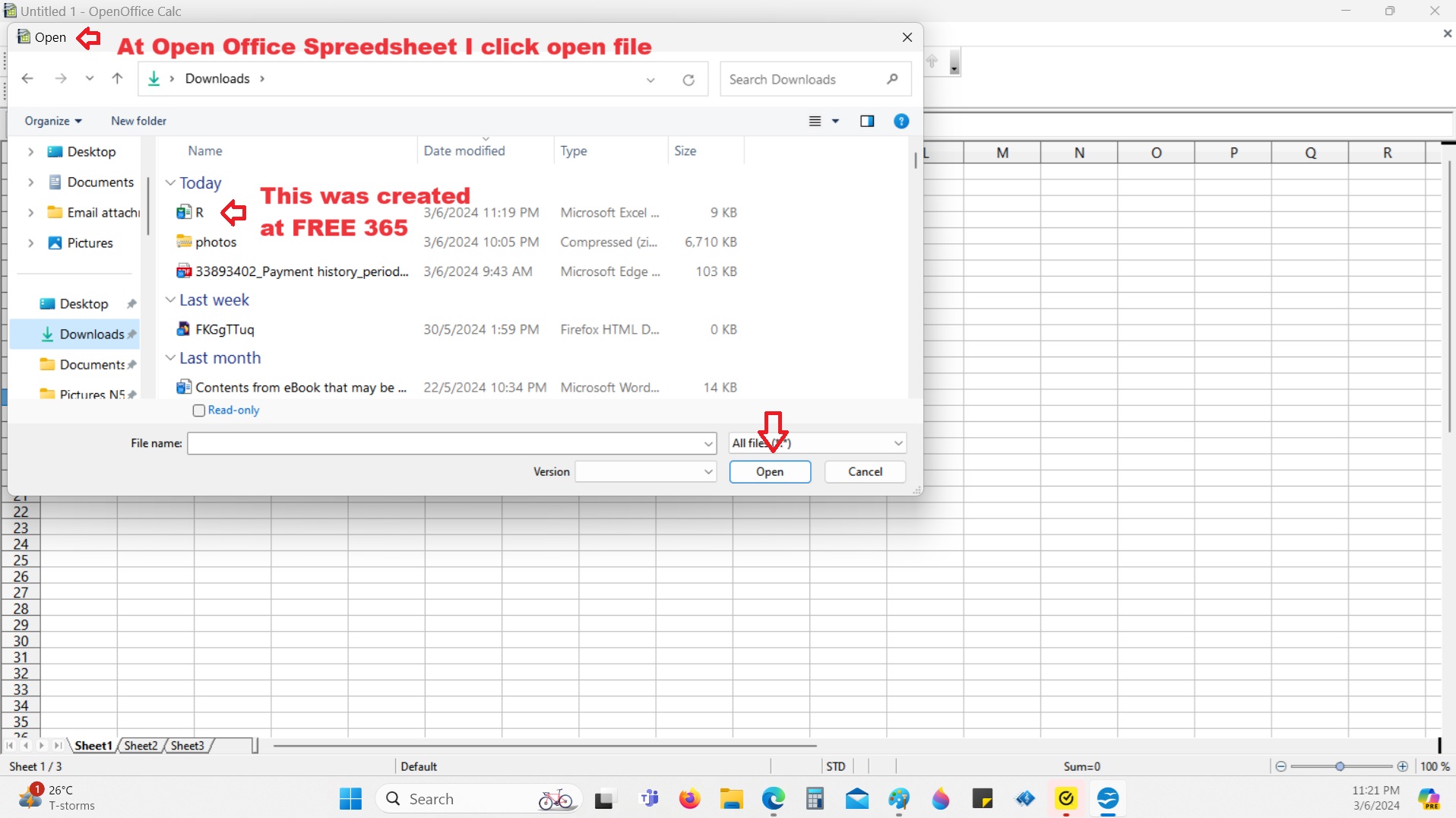The image size is (1456, 818).
Task: Click the Cancel button
Action: click(865, 472)
